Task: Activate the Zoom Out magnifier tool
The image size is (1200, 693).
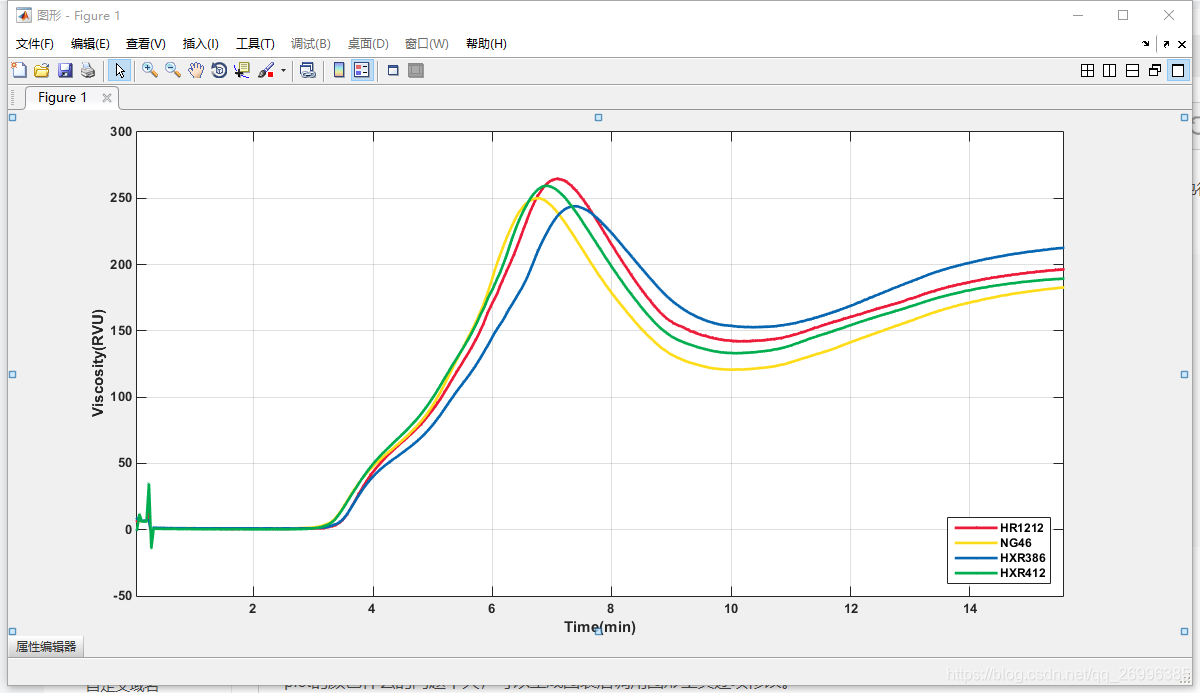Action: (x=173, y=70)
